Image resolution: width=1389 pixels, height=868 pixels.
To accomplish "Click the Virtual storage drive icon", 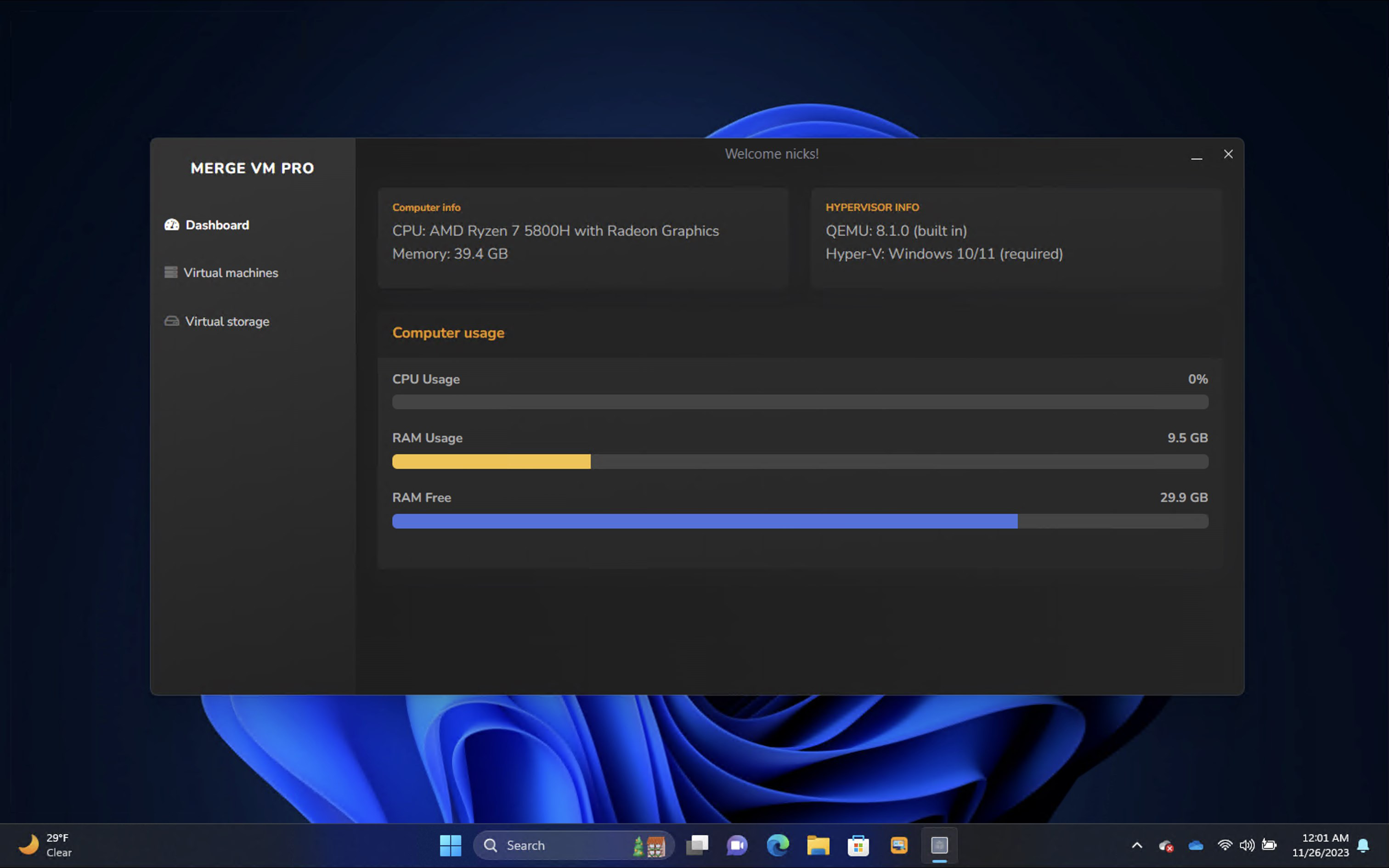I will point(172,321).
